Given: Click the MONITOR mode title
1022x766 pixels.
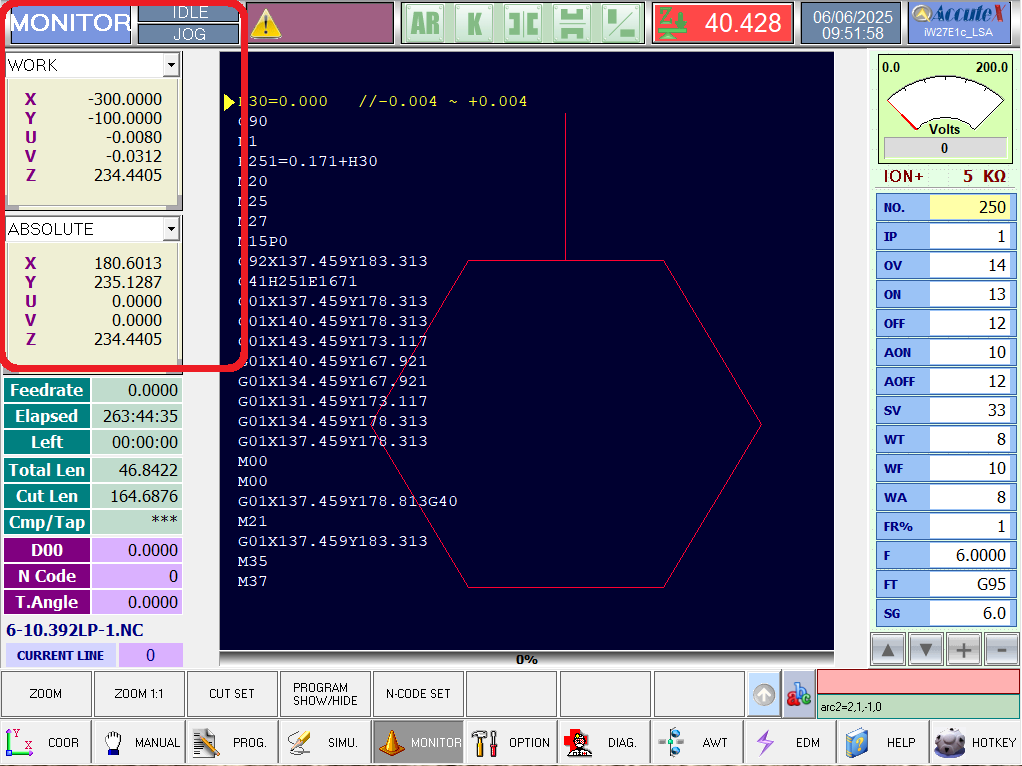Looking at the screenshot, I should tap(70, 23).
